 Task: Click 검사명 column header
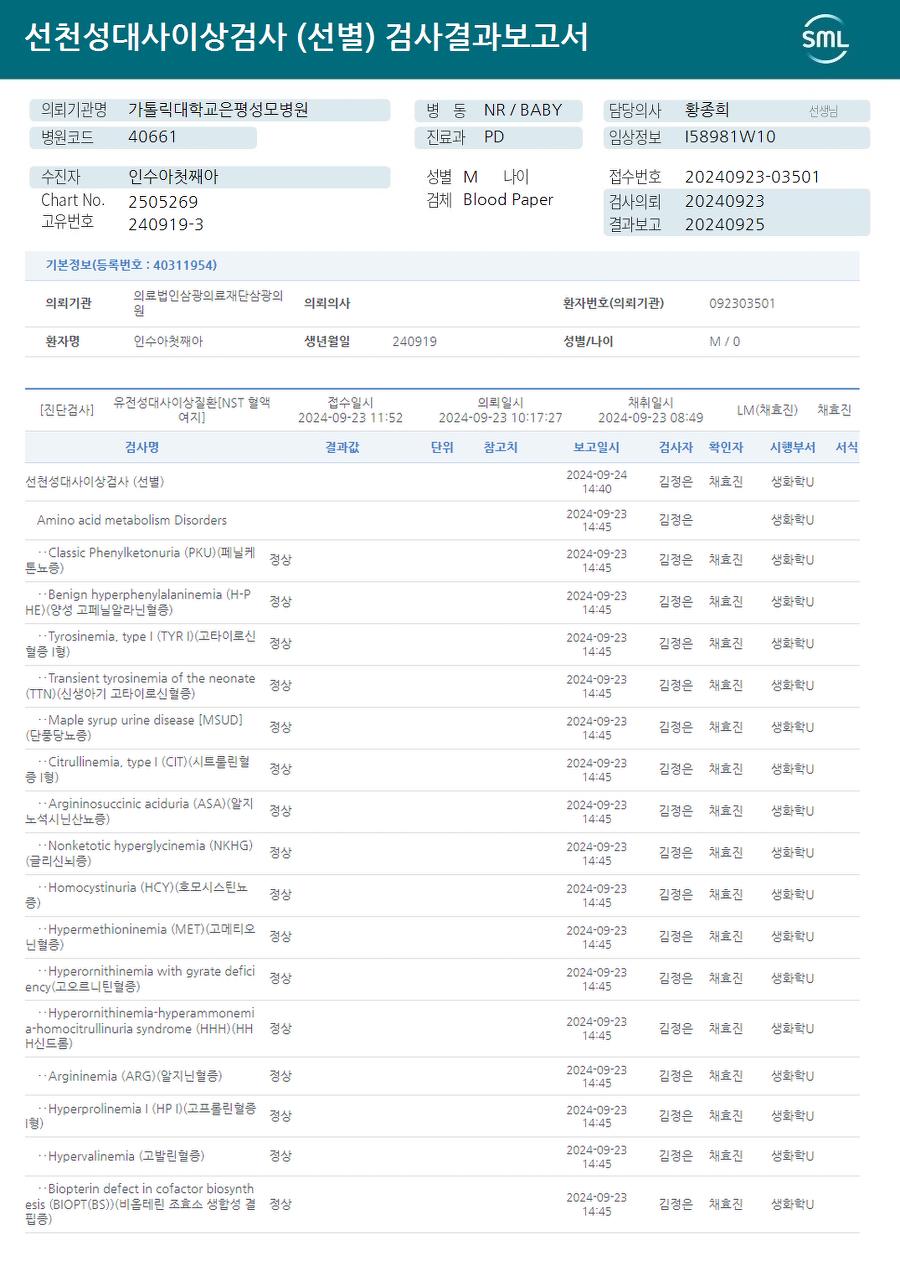142,447
